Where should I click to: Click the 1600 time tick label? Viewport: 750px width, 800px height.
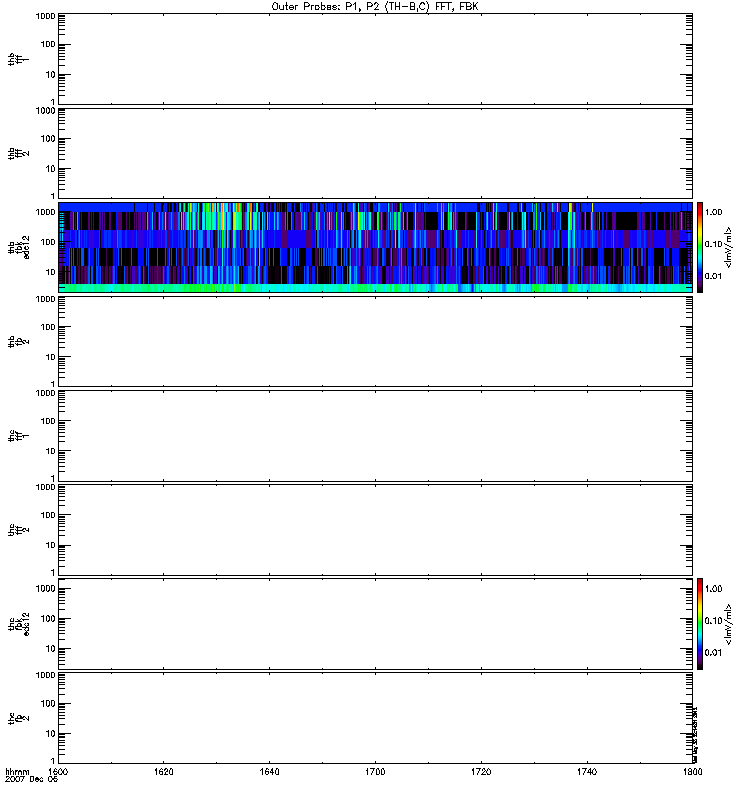click(59, 773)
